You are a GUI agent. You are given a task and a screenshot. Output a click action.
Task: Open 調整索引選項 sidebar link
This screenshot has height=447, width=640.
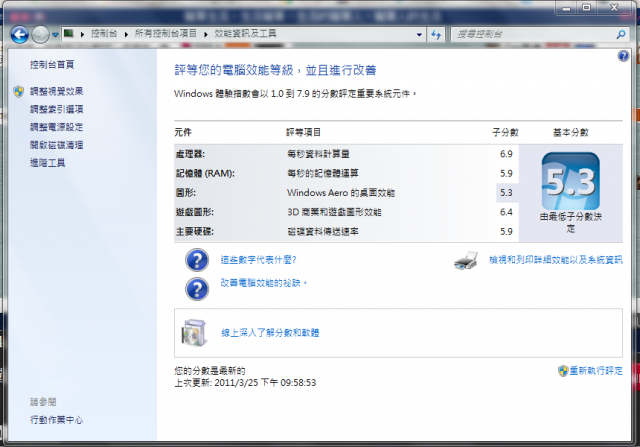click(x=56, y=109)
